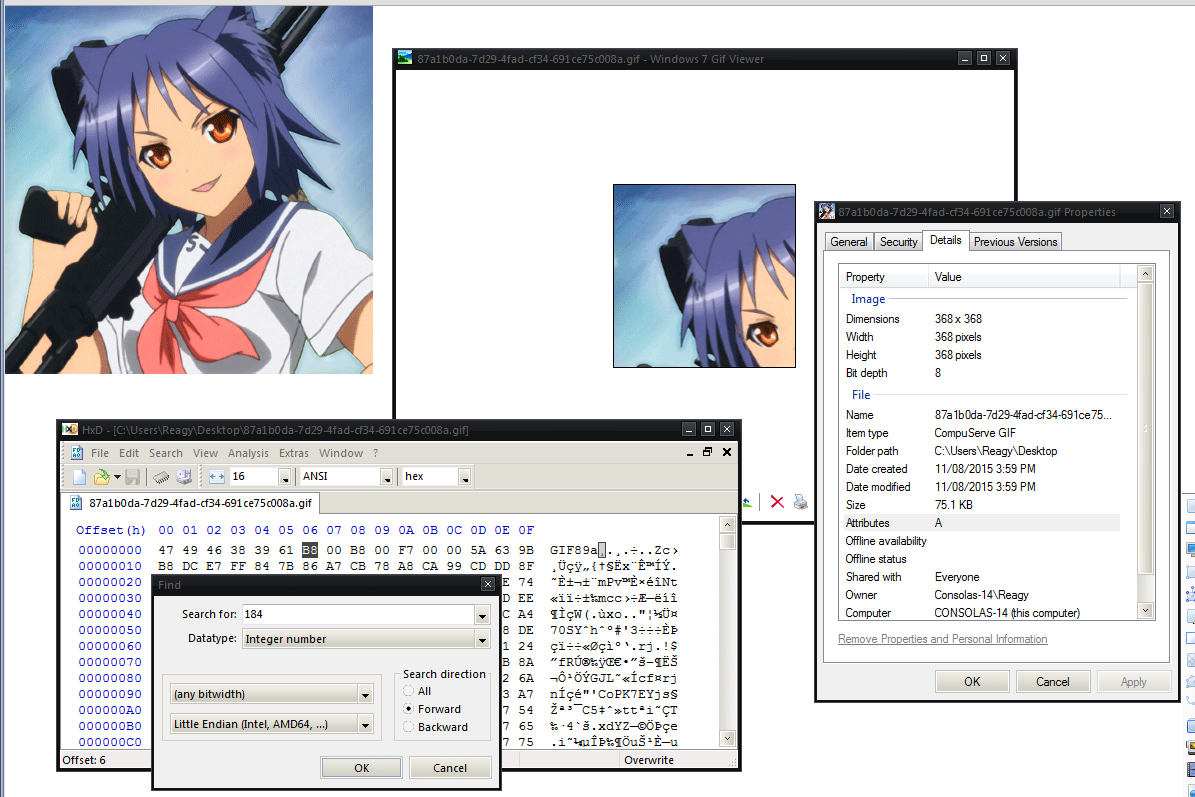Click the Gif Viewer title bar icon
Viewport: 1195px width, 797px height.
coord(405,58)
